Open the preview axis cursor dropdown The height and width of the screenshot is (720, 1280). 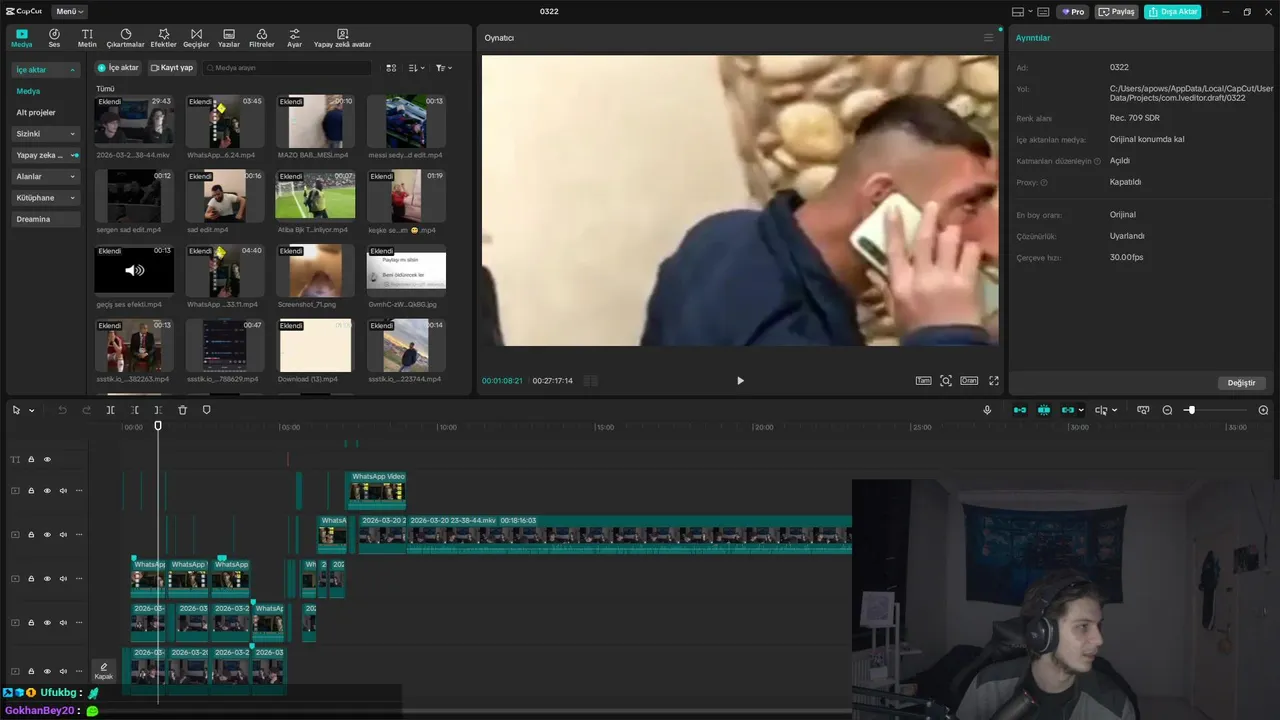coord(1114,410)
